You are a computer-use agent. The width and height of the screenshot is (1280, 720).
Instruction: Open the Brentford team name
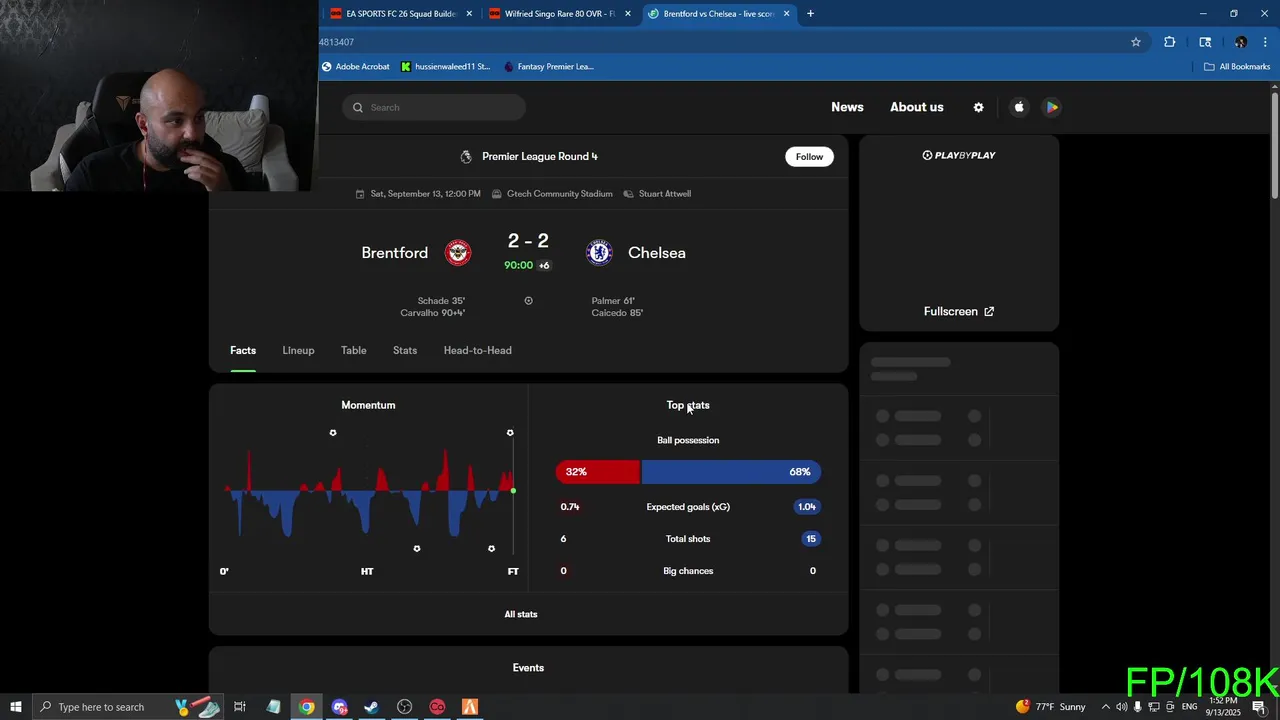394,253
